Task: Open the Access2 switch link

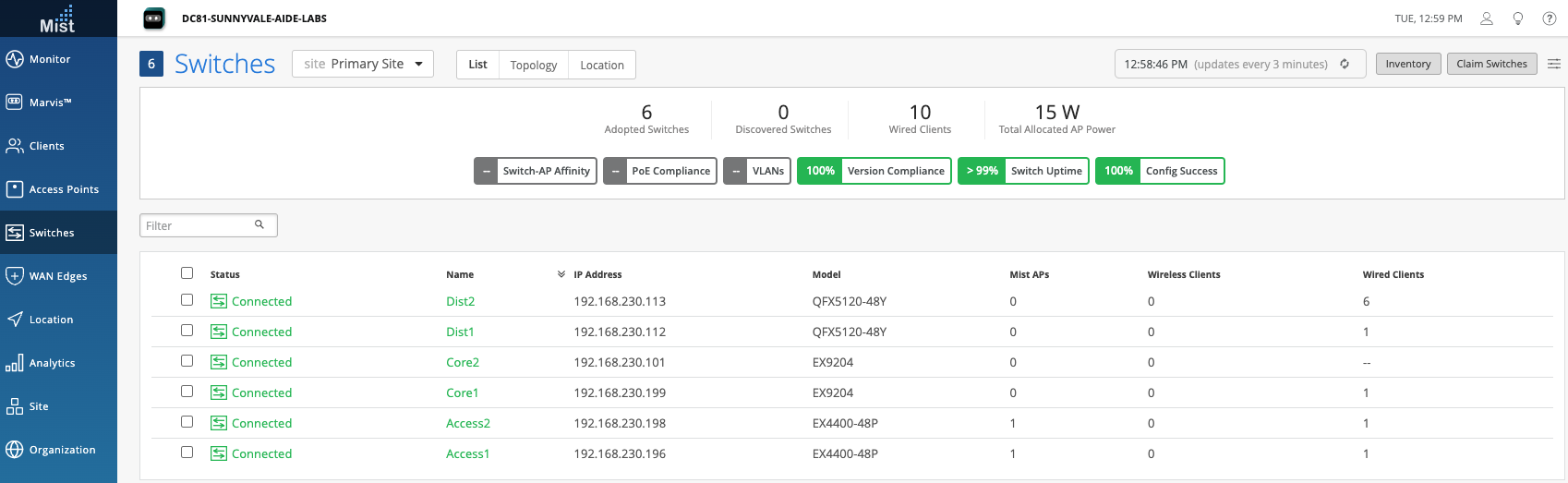Action: pyautogui.click(x=467, y=423)
